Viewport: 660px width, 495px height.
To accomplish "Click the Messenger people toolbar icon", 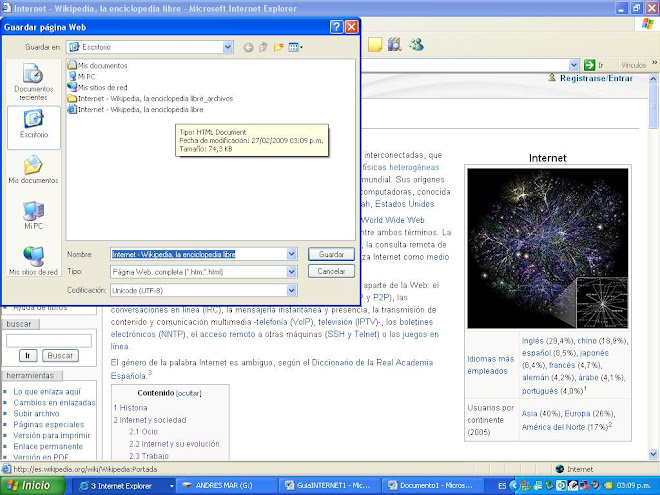I will pos(416,45).
